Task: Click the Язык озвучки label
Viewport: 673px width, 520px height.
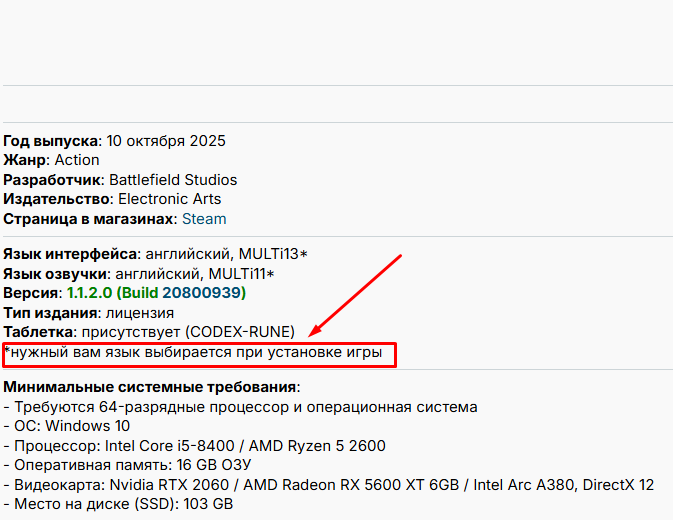Action: point(57,274)
